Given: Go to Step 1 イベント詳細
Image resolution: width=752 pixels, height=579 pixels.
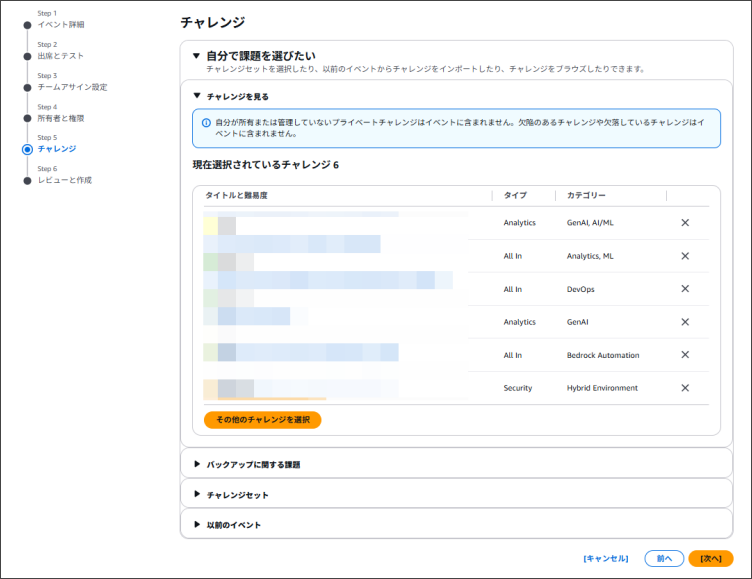Looking at the screenshot, I should coord(61,24).
